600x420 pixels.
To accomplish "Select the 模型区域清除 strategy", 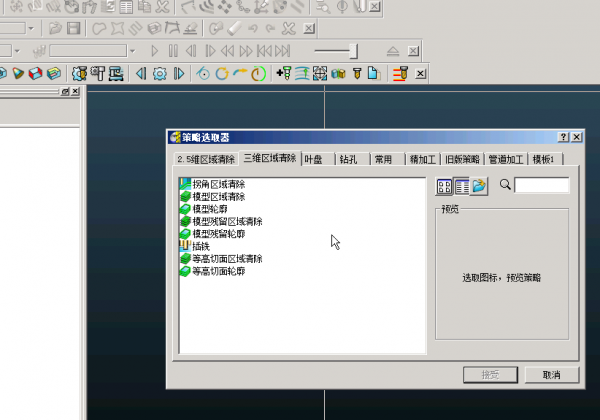I will point(213,197).
